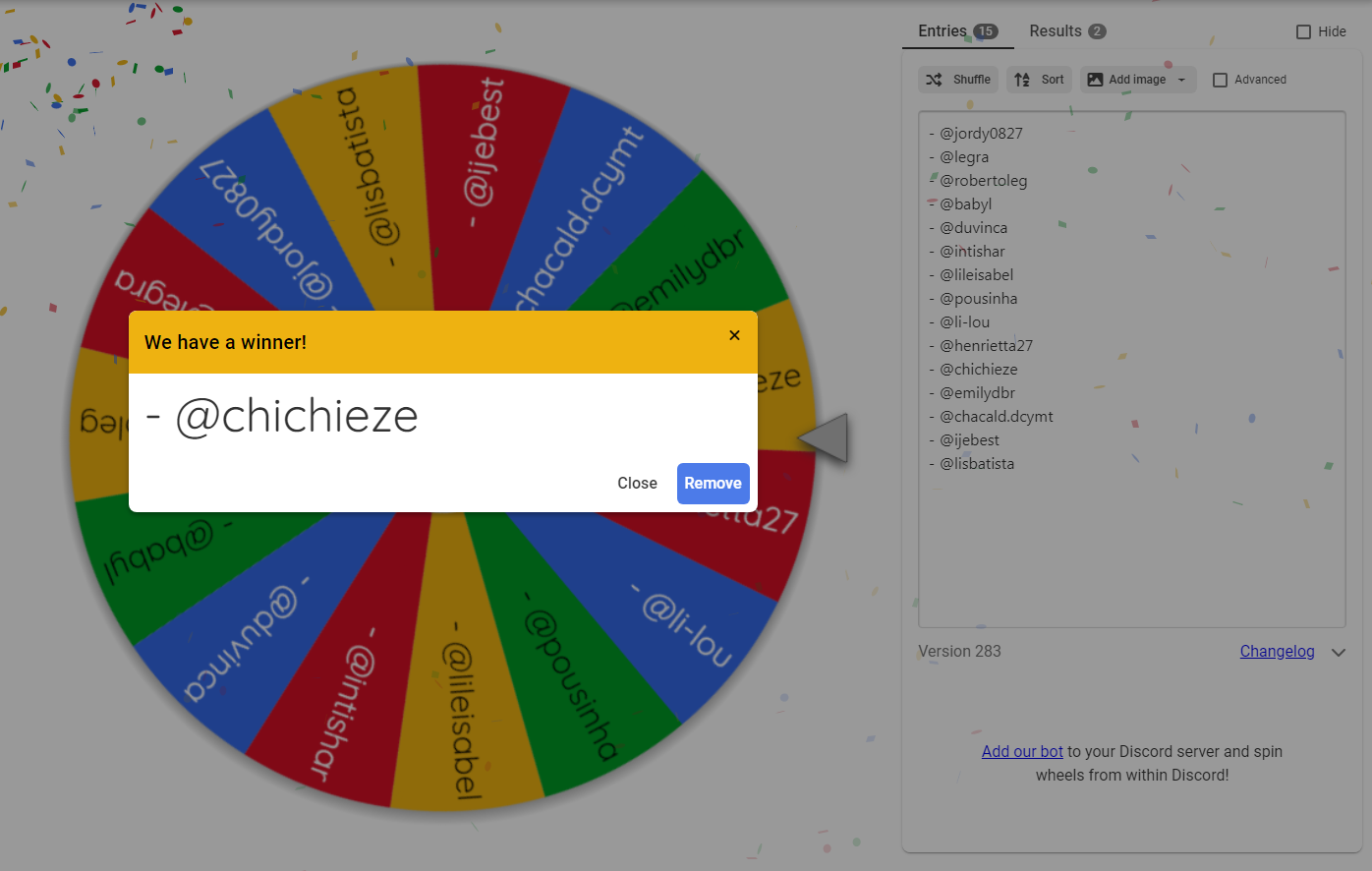Toggle the Hide checkbox
The width and height of the screenshot is (1372, 871).
coord(1303,31)
